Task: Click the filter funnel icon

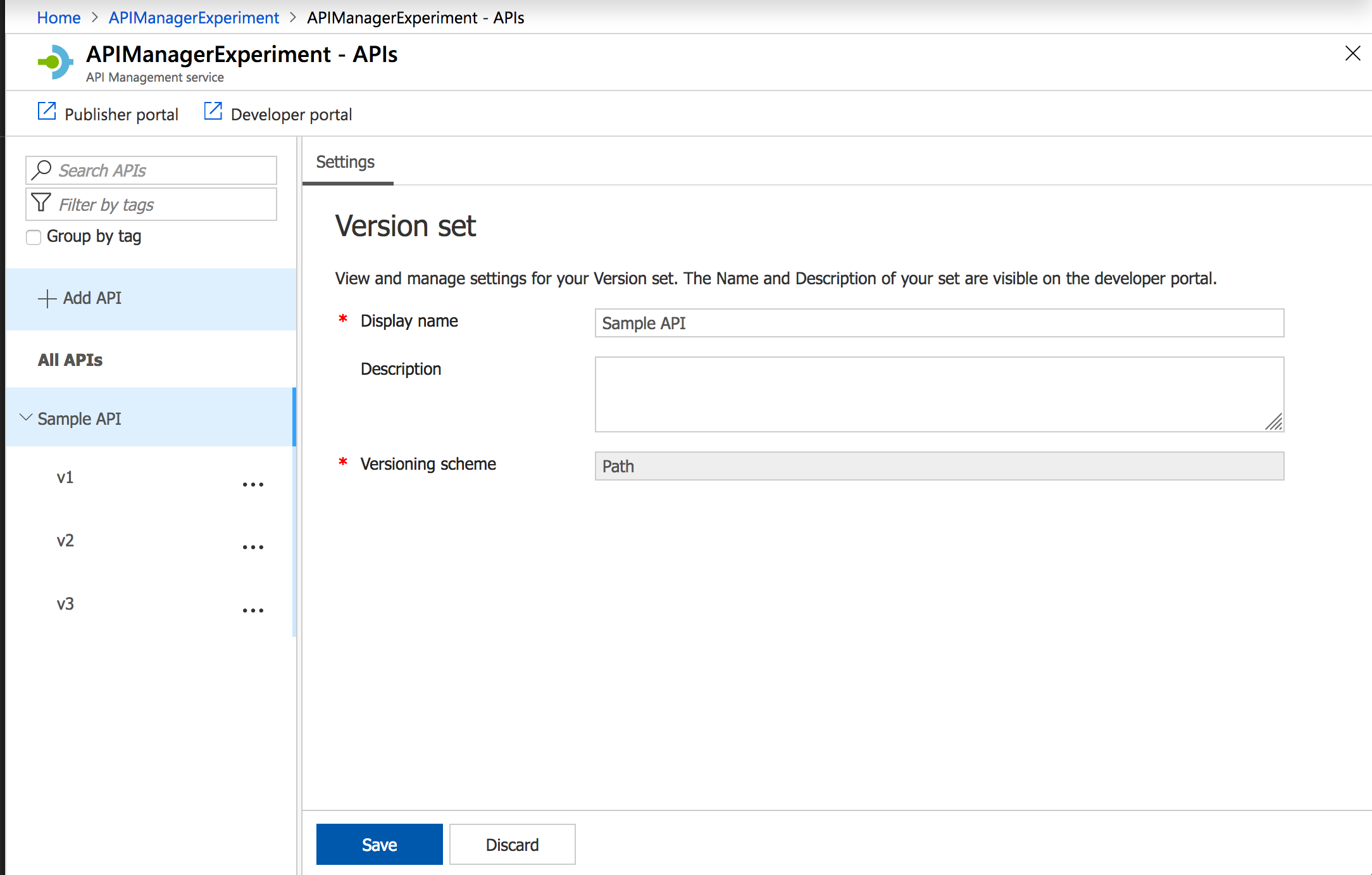Action: 41,203
